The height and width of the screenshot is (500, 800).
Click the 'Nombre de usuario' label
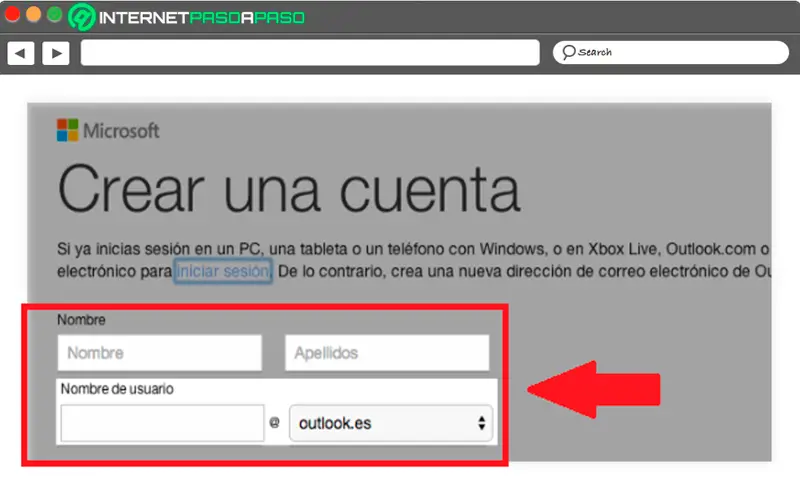[117, 389]
